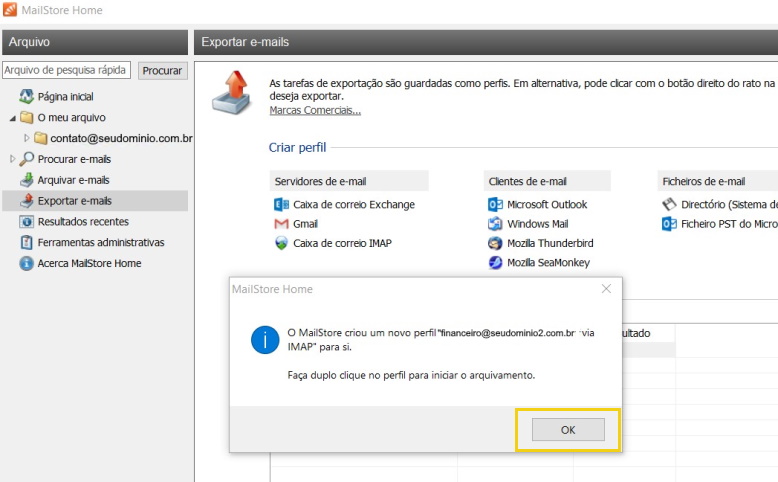The width and height of the screenshot is (778, 482).
Task: Click the blue info icon in dialog
Action: click(265, 340)
